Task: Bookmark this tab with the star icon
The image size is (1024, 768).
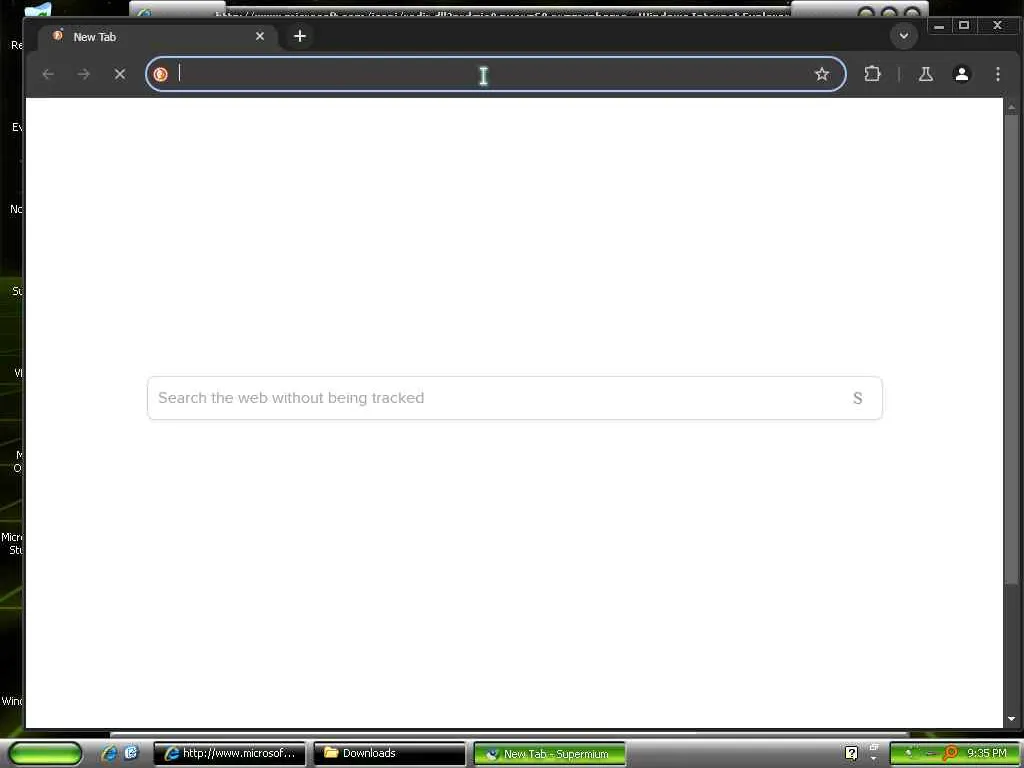Action: 822,74
